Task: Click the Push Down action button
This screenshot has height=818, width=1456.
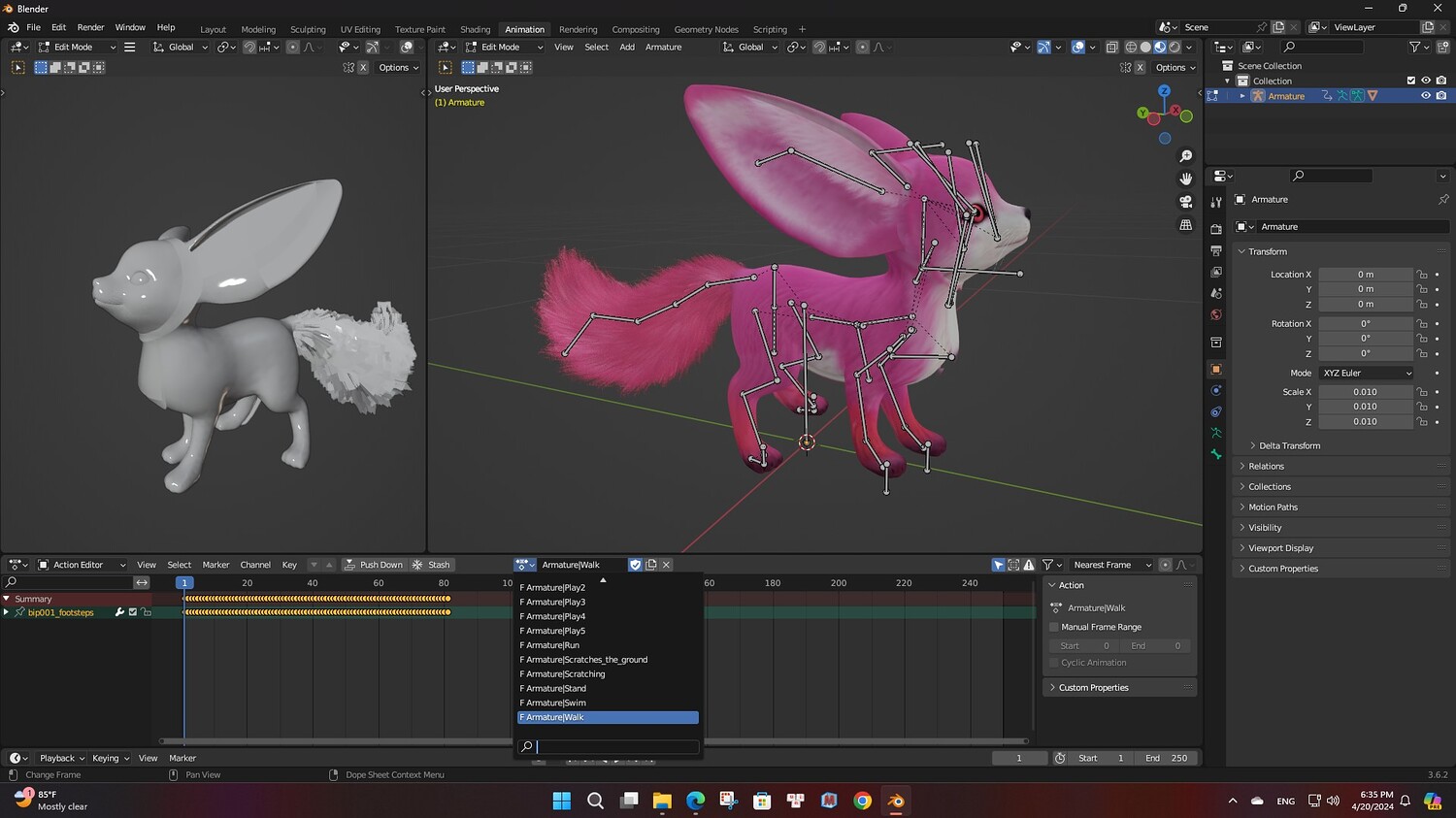Action: (373, 565)
